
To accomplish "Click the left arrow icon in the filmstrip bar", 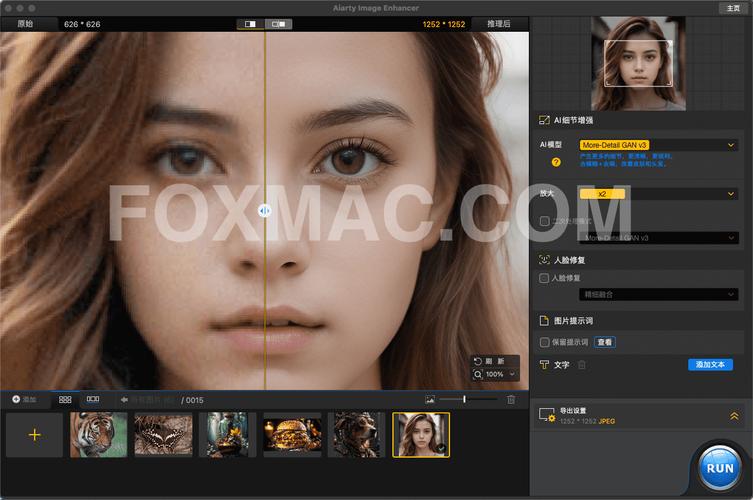I will (124, 400).
